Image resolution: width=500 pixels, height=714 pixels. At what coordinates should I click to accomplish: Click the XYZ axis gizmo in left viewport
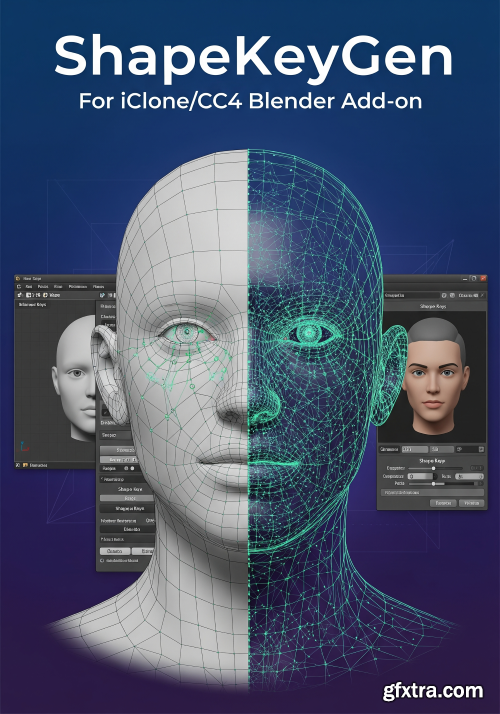[x=25, y=446]
